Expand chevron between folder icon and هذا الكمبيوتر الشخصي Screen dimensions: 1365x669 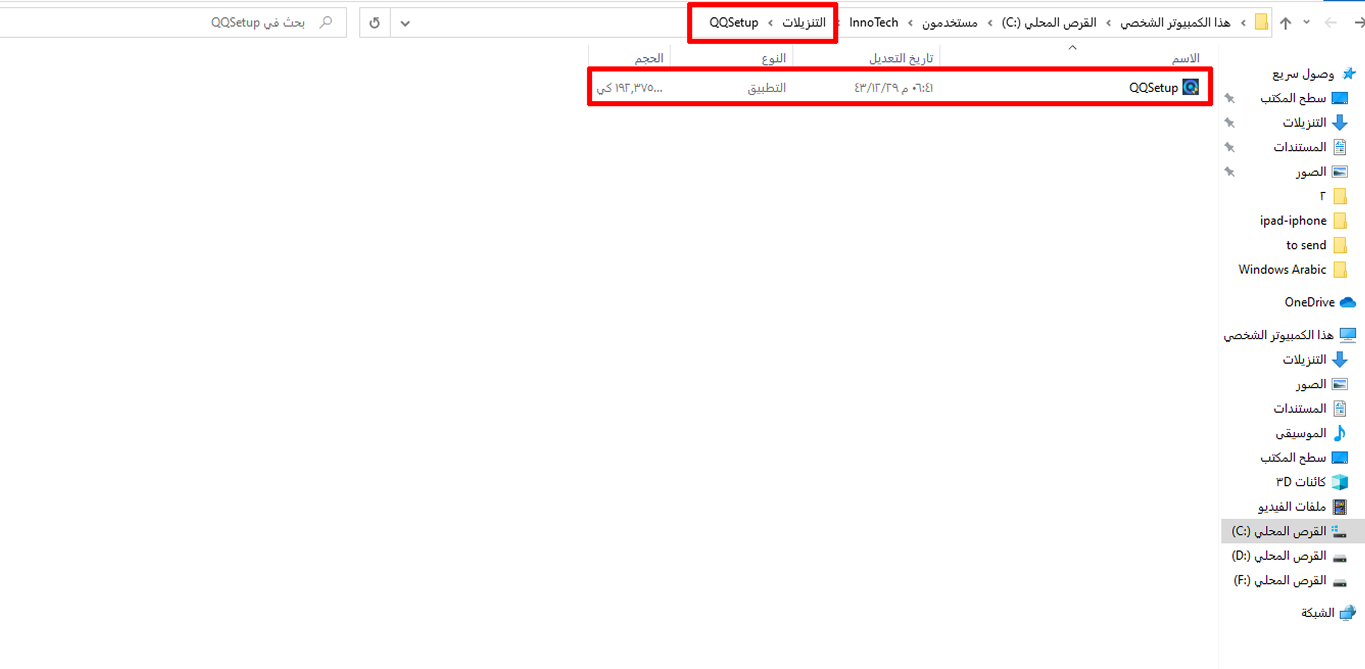pos(1243,22)
